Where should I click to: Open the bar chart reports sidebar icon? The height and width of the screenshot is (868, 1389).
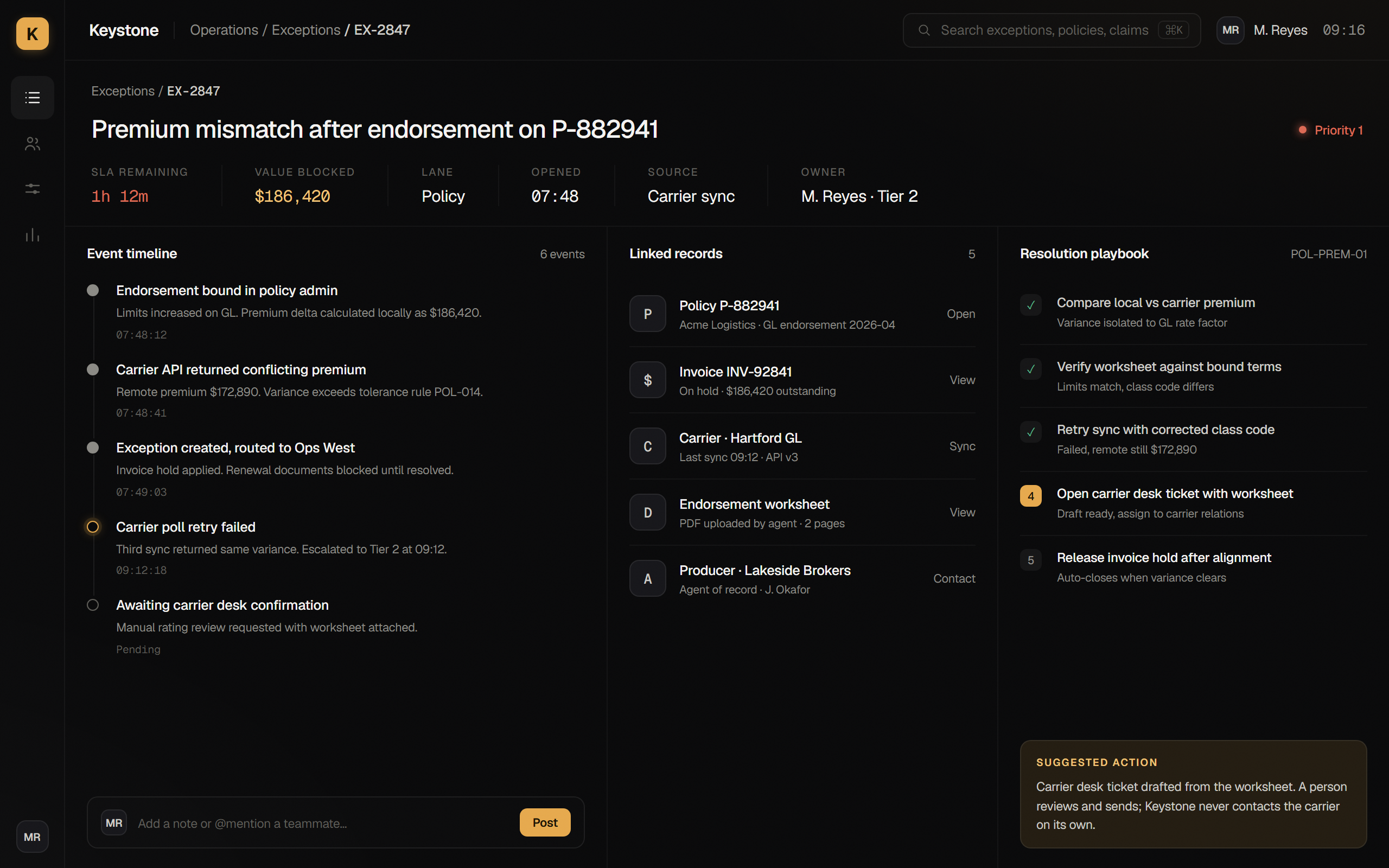[32, 235]
